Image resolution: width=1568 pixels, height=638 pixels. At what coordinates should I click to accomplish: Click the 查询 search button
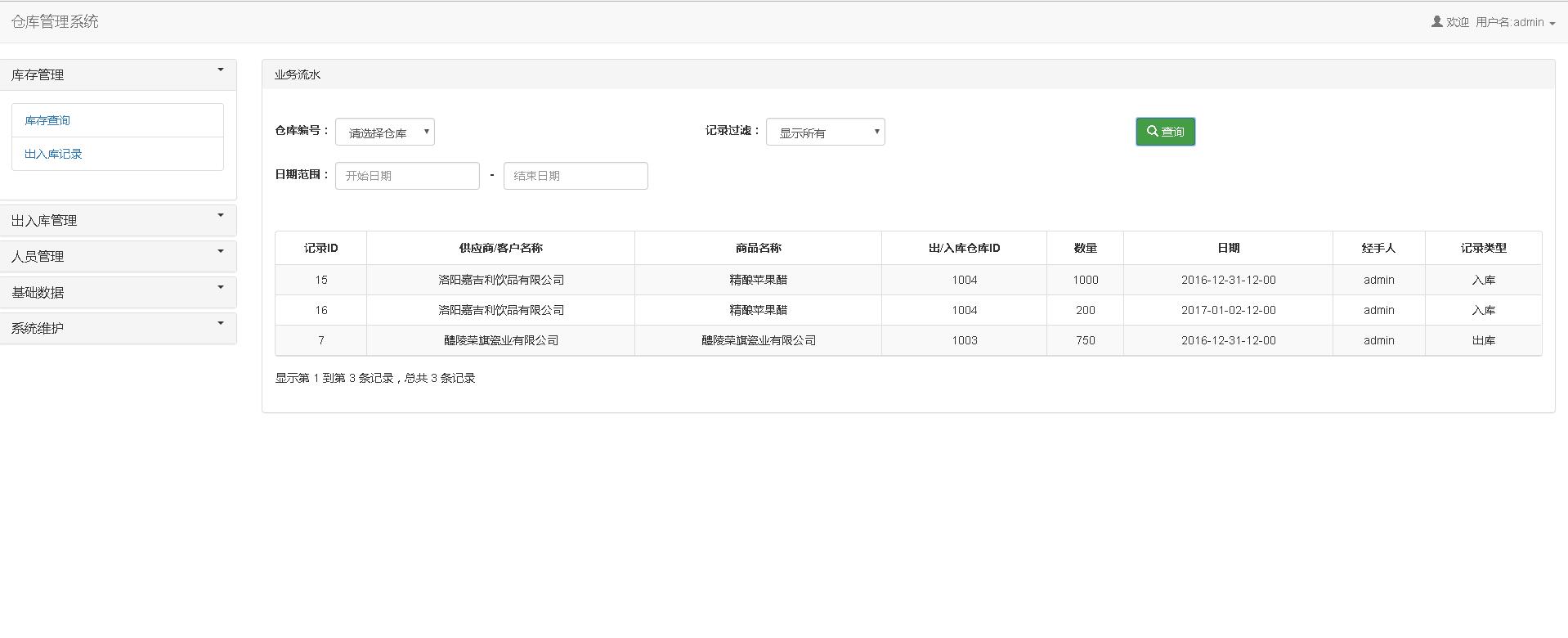click(x=1165, y=132)
